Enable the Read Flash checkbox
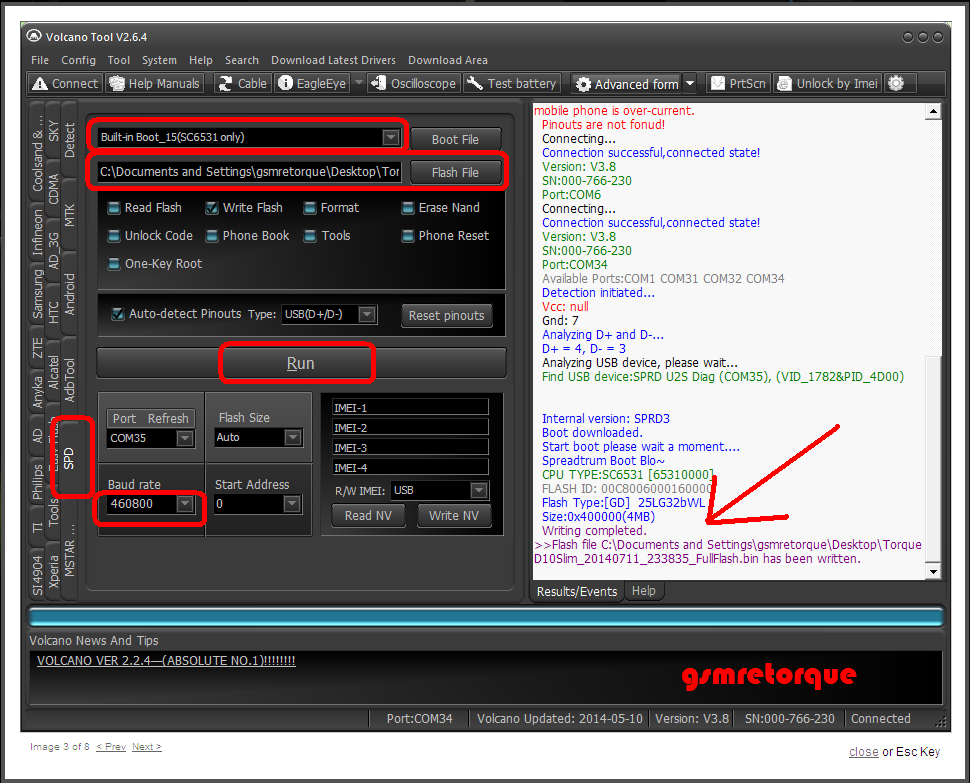The height and width of the screenshot is (783, 970). pyautogui.click(x=116, y=208)
